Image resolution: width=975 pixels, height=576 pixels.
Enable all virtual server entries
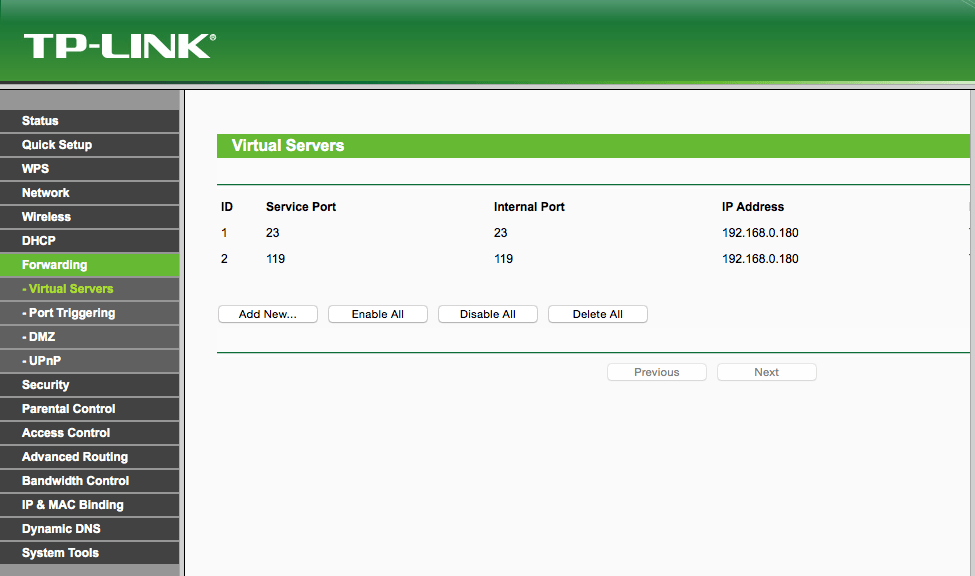[377, 313]
